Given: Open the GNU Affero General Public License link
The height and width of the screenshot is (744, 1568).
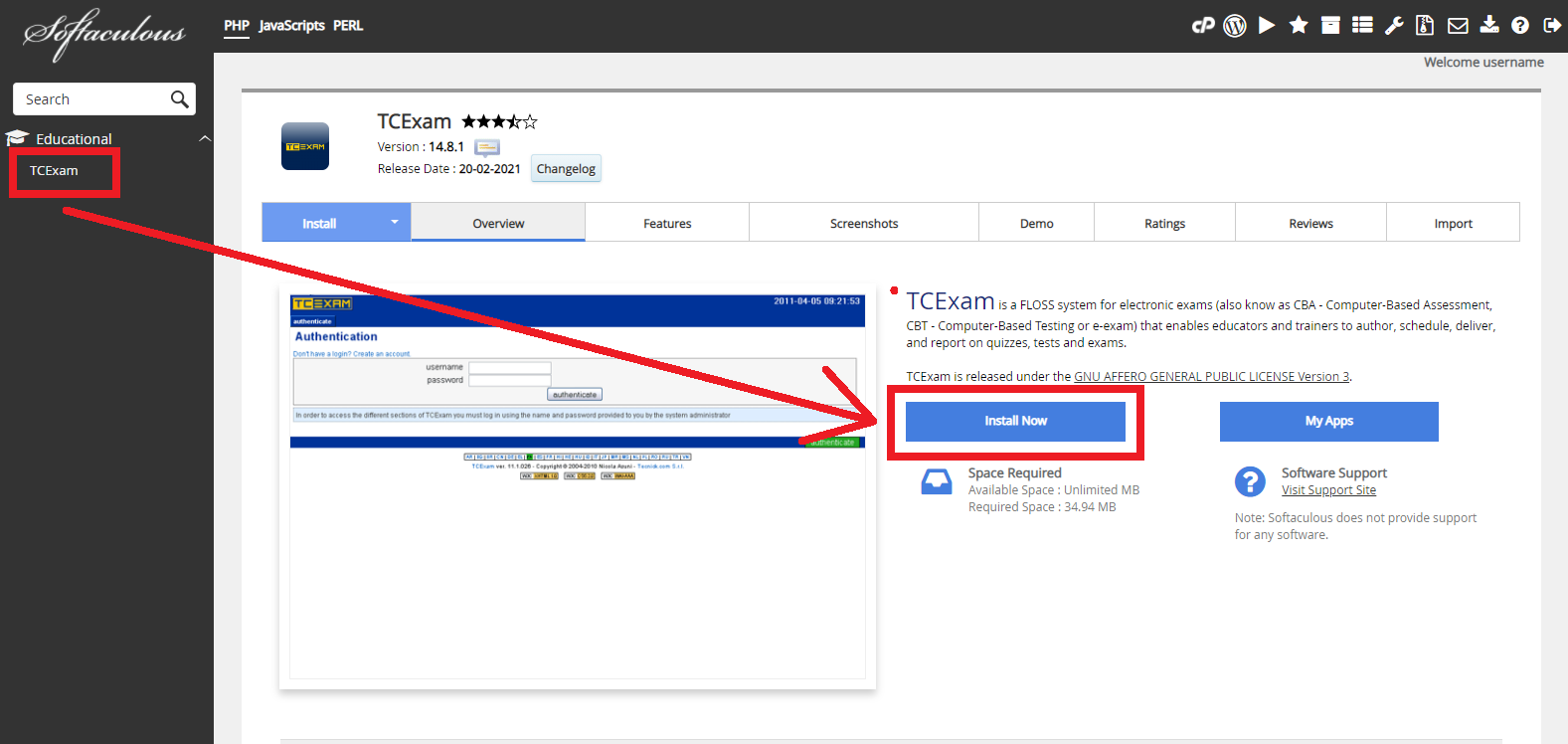Looking at the screenshot, I should (x=1211, y=376).
